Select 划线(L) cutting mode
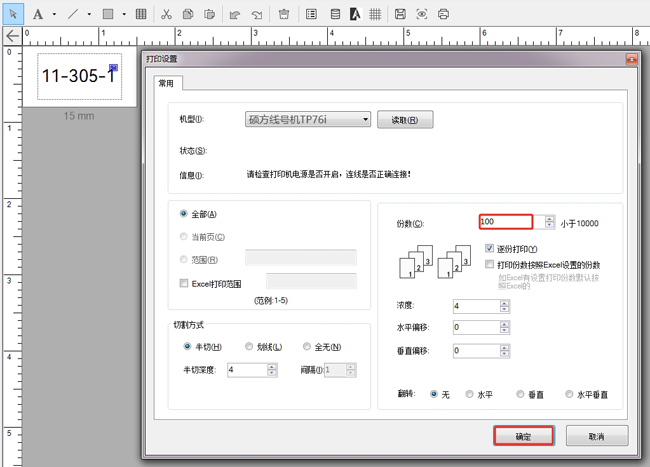The height and width of the screenshot is (467, 650). pyautogui.click(x=249, y=346)
